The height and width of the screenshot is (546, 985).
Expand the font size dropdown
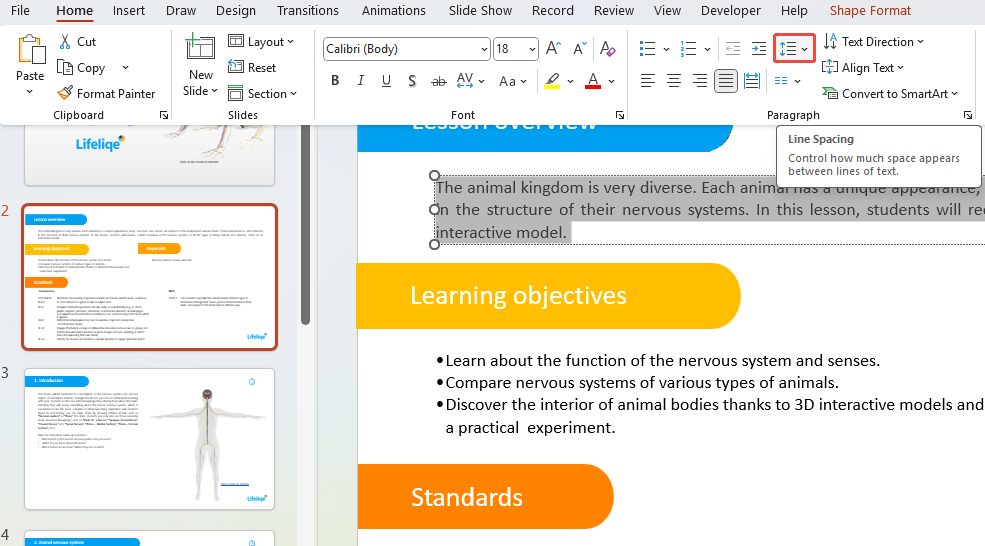(x=531, y=49)
